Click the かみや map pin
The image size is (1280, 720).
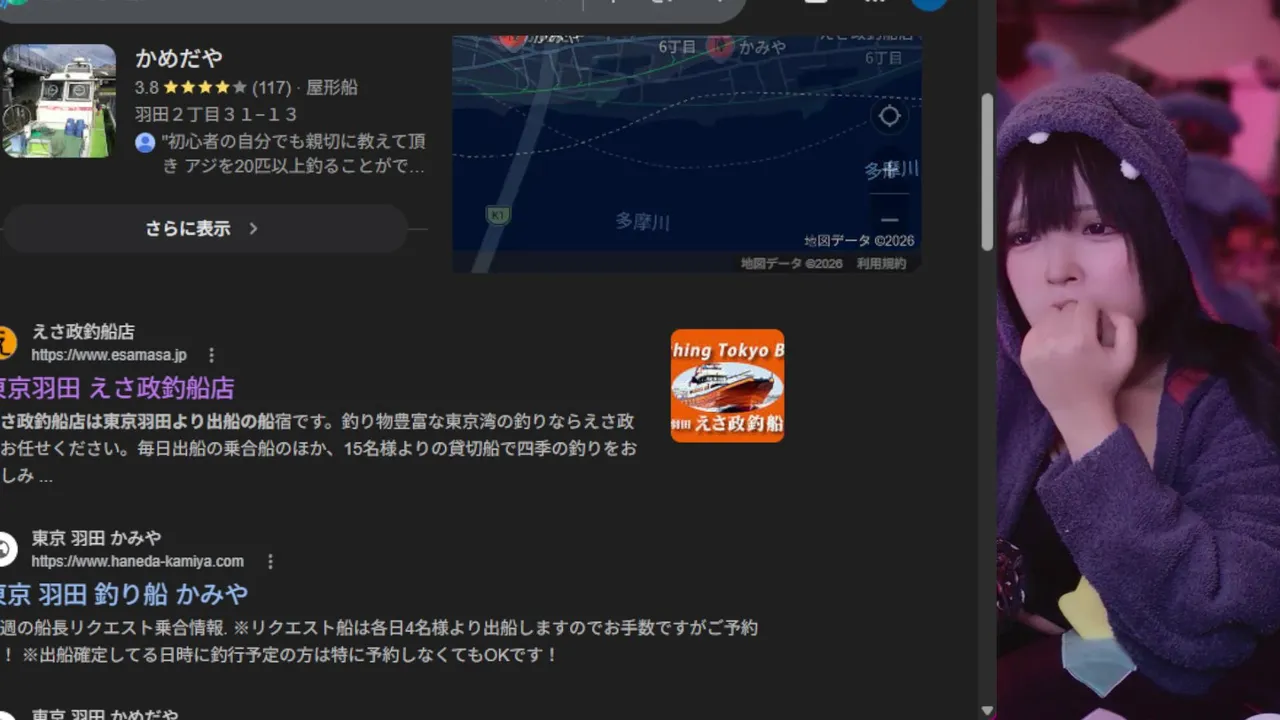719,45
